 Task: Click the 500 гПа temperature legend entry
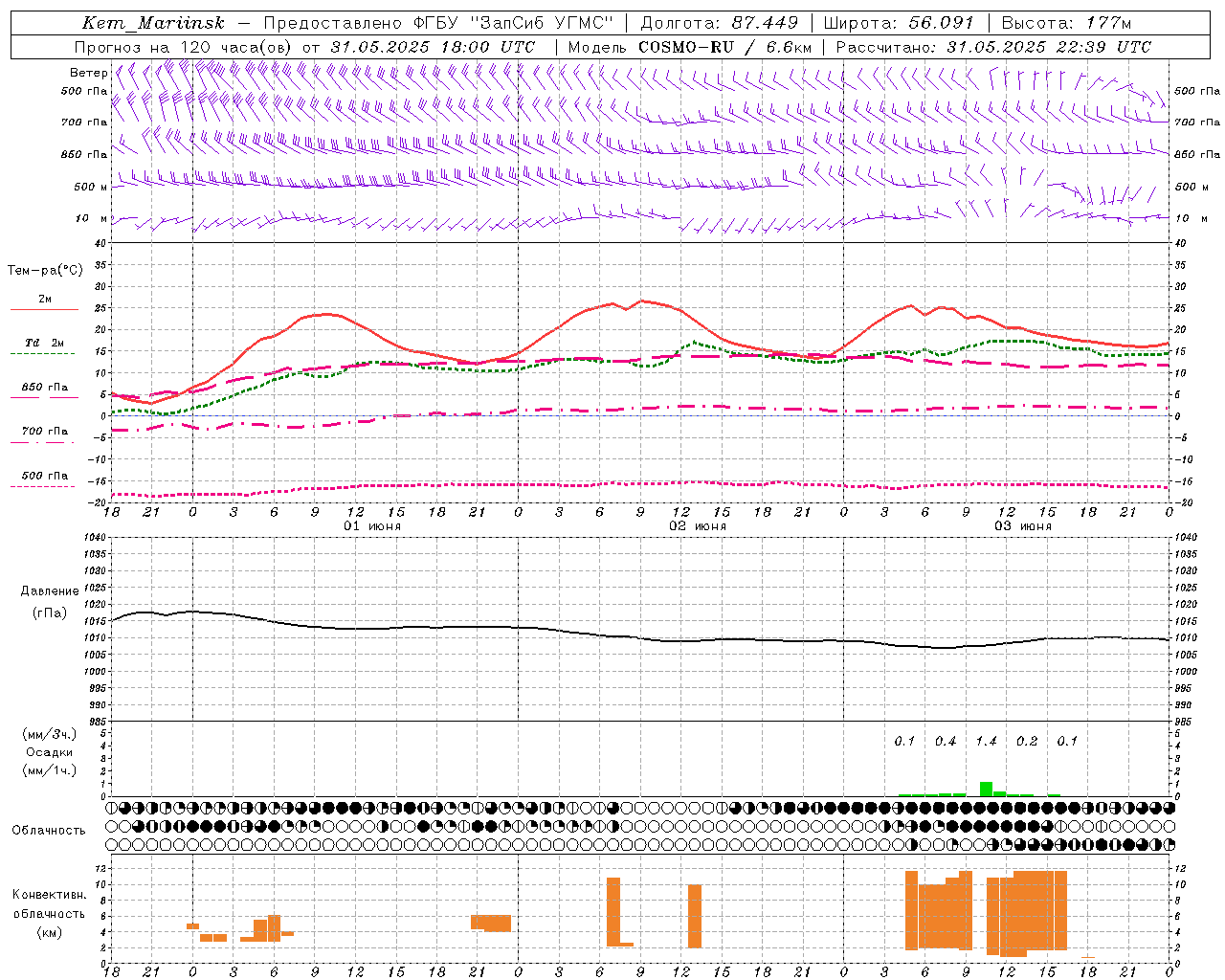click(44, 479)
